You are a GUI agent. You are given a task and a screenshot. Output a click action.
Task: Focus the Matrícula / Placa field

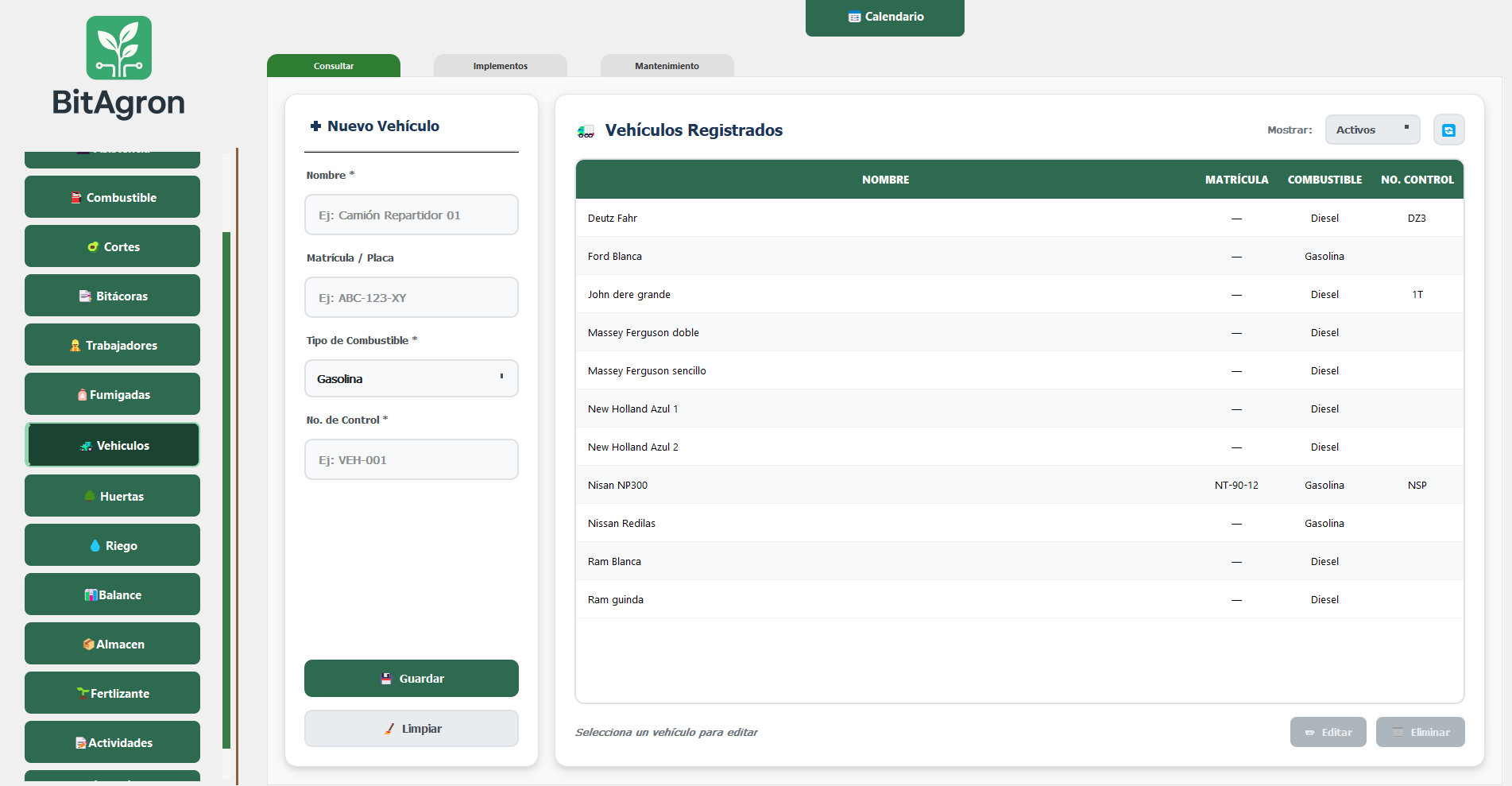[x=411, y=297]
